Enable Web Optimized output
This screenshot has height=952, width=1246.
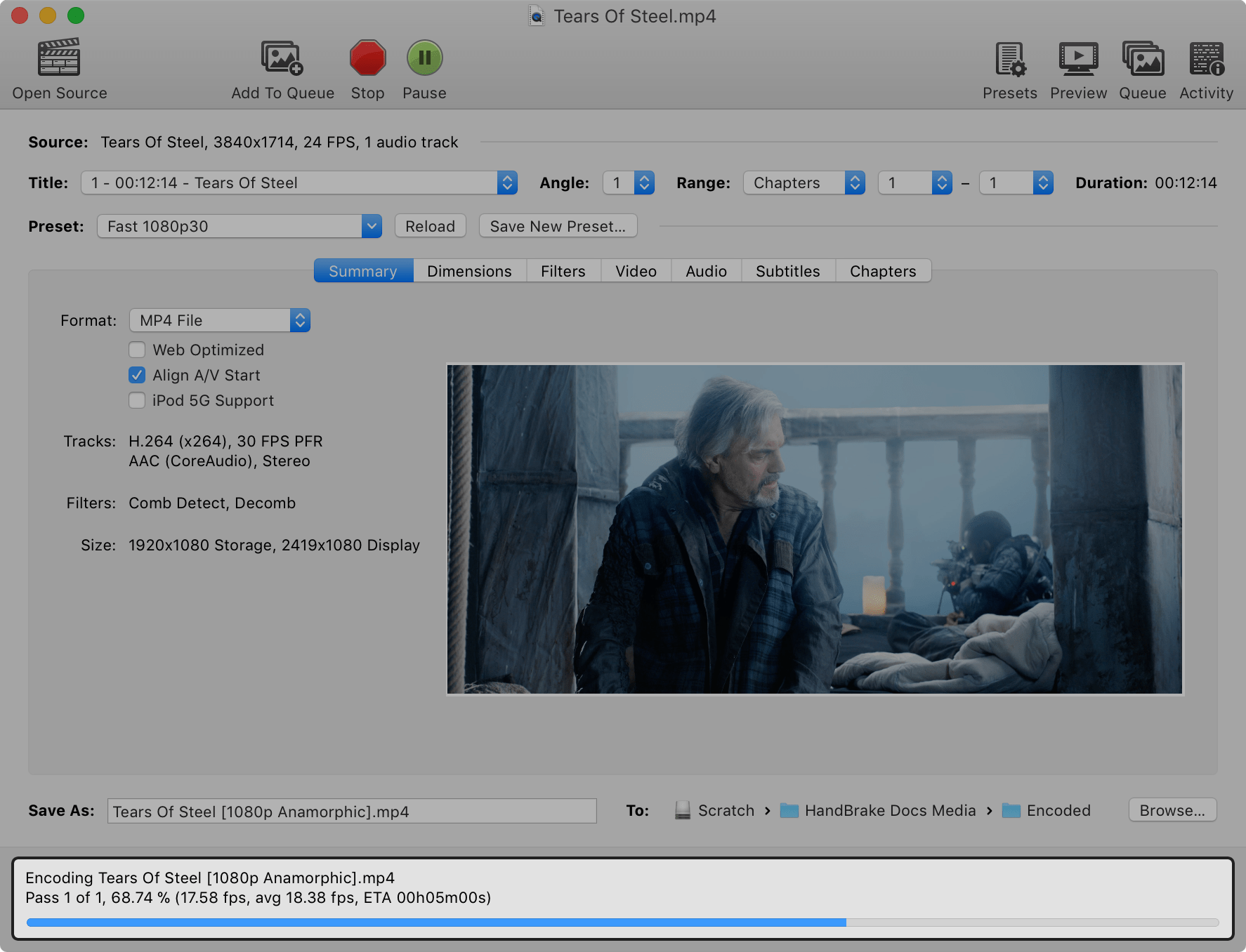click(x=137, y=349)
